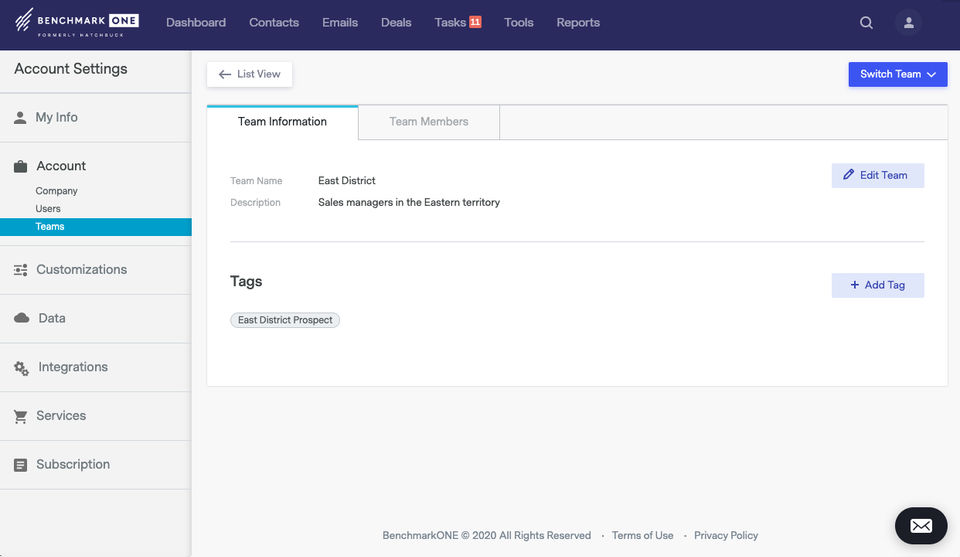Expand the Switch Team dropdown
Viewport: 960px width, 557px height.
[898, 74]
